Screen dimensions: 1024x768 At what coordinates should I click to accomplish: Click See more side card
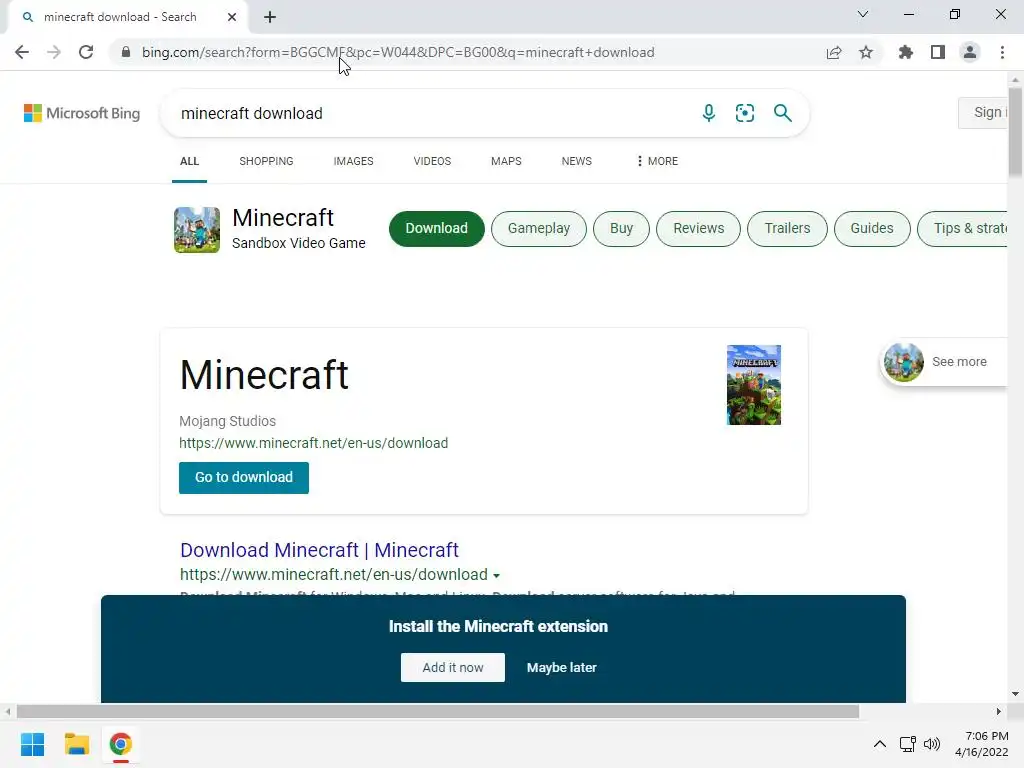tap(944, 362)
